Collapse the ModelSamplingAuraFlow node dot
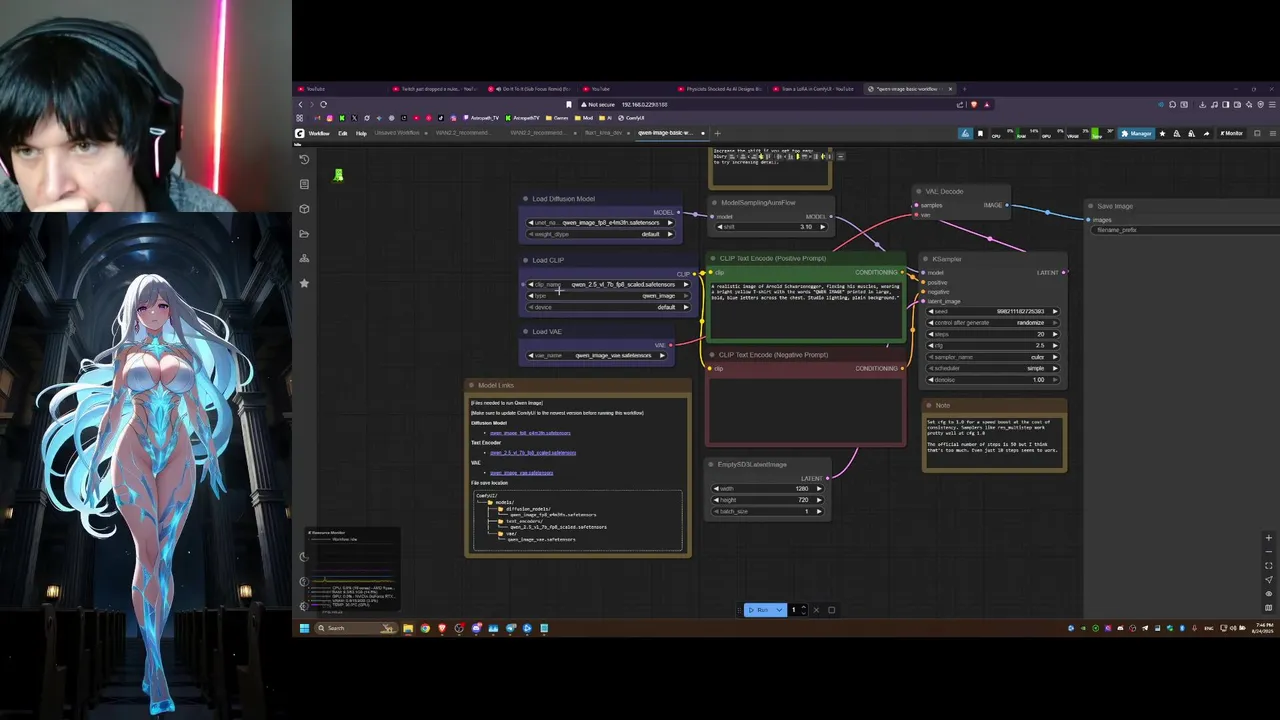This screenshot has height=720, width=1280. (715, 203)
